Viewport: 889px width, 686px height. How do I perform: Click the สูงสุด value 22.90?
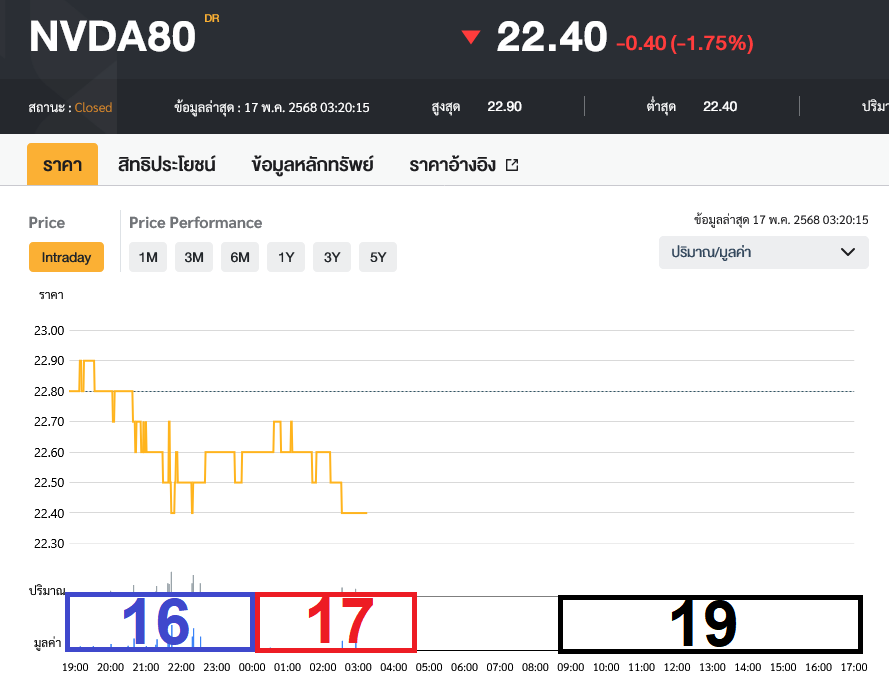click(x=505, y=107)
